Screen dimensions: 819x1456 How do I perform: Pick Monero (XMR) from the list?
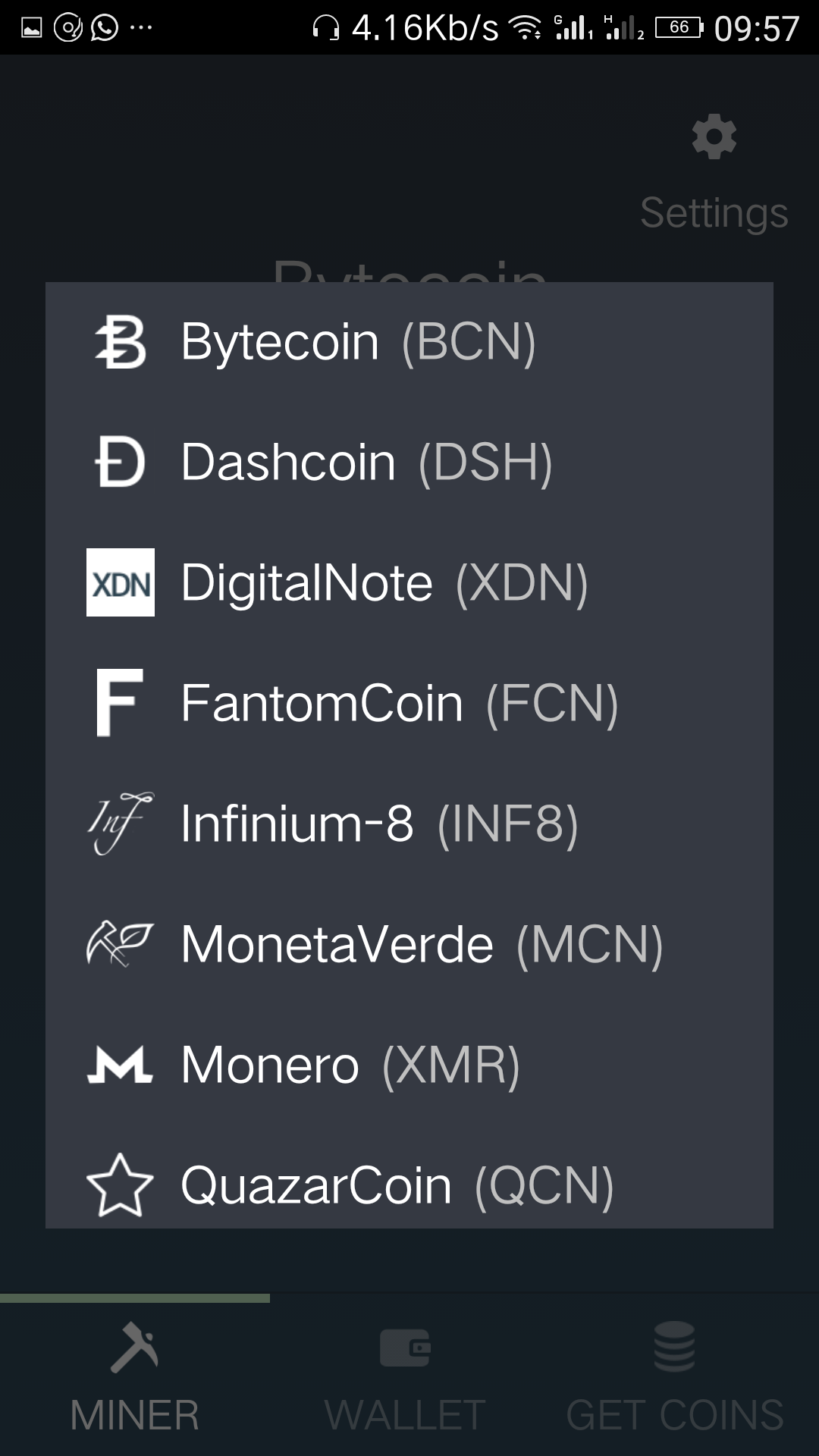pos(350,1065)
